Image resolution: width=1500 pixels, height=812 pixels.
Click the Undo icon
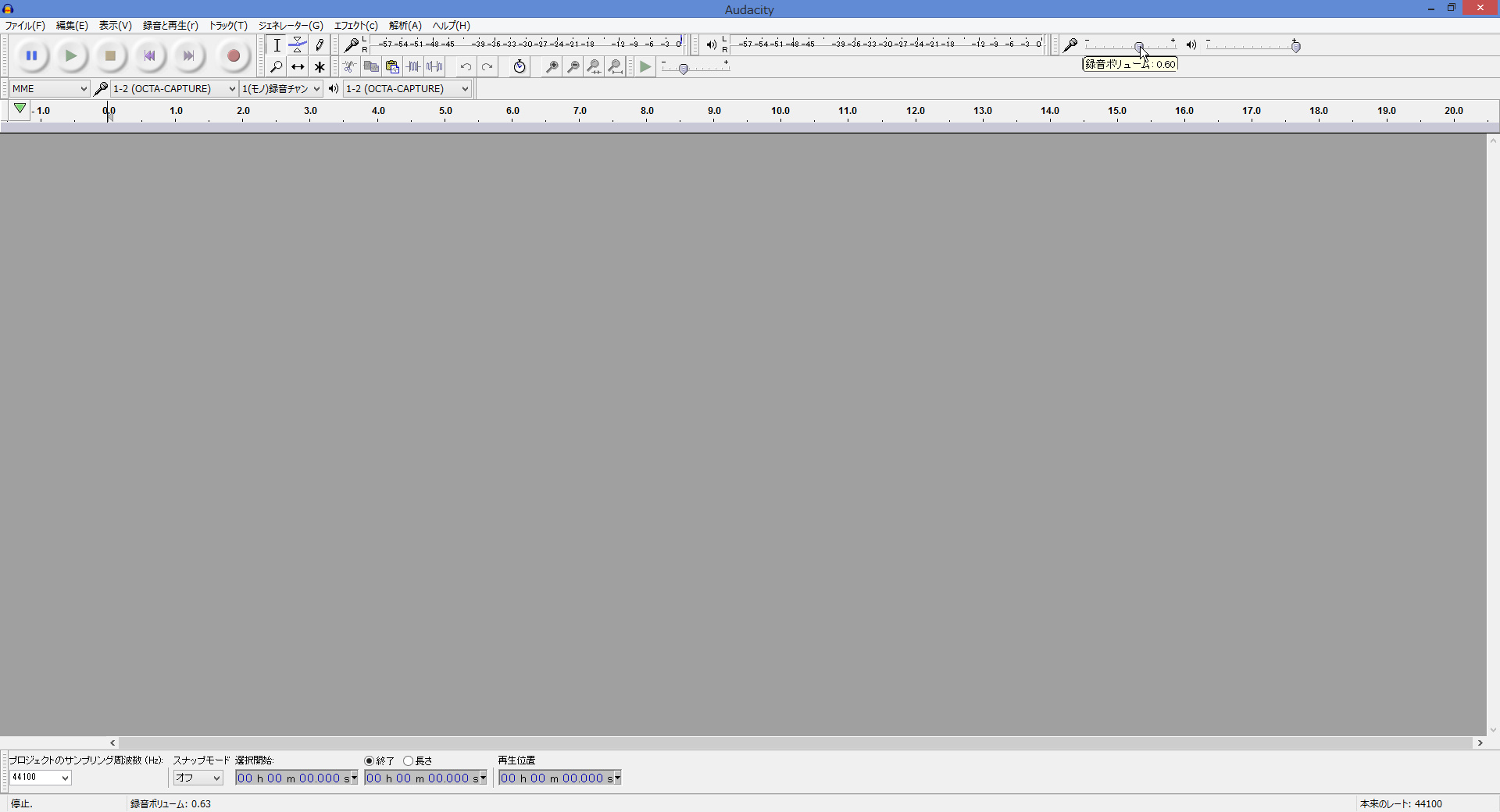pyautogui.click(x=466, y=66)
